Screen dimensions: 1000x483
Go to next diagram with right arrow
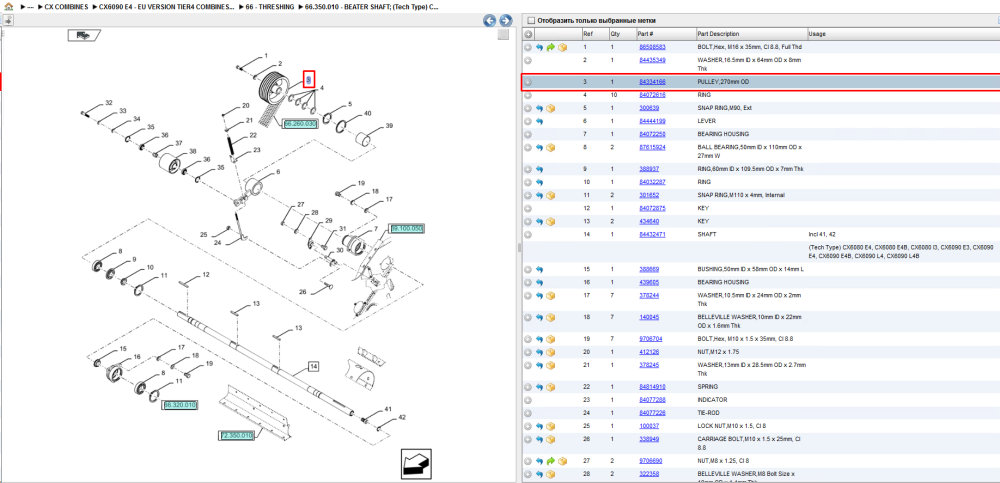pos(505,20)
